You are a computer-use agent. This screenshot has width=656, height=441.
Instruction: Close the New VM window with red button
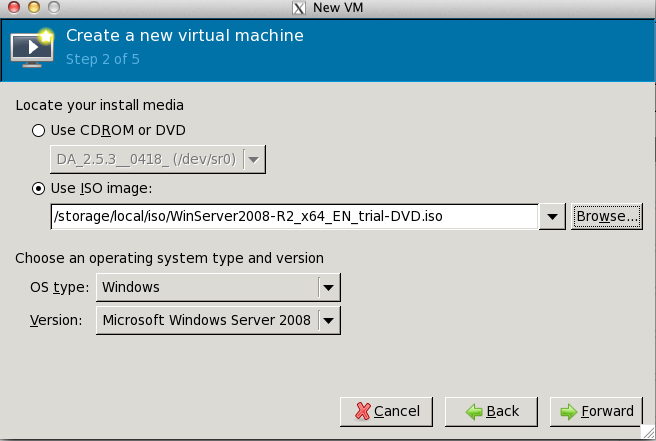14,7
